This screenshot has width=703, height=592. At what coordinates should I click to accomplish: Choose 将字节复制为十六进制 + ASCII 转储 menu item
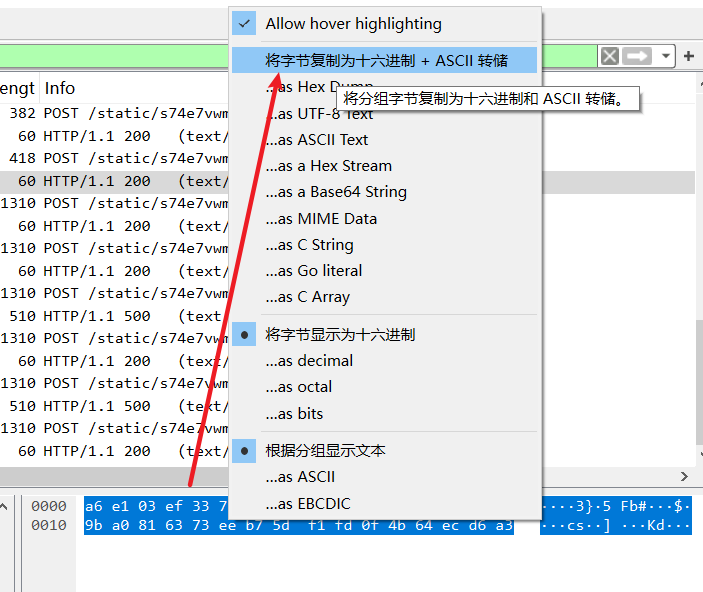pyautogui.click(x=384, y=60)
